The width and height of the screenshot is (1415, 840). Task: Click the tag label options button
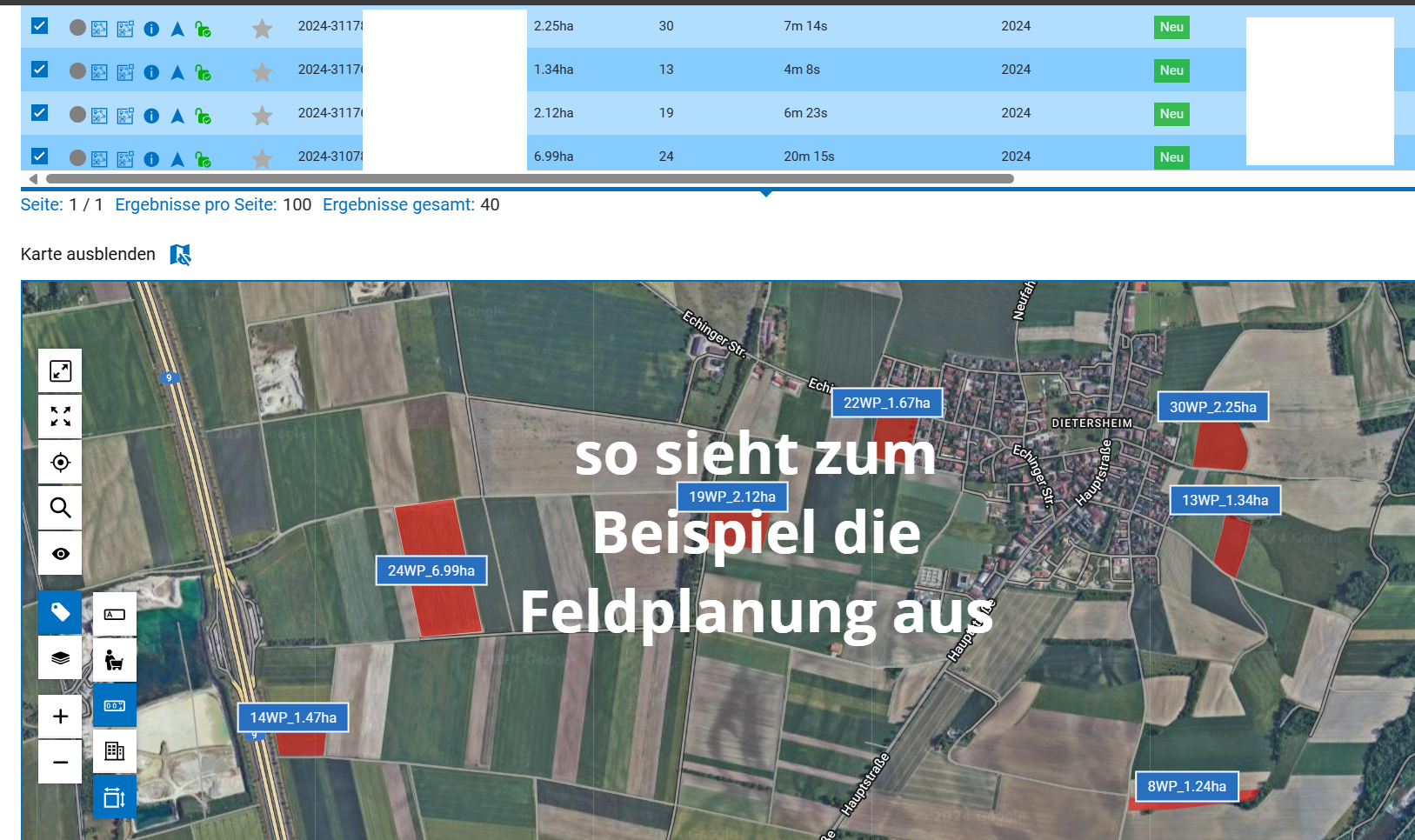(x=60, y=613)
